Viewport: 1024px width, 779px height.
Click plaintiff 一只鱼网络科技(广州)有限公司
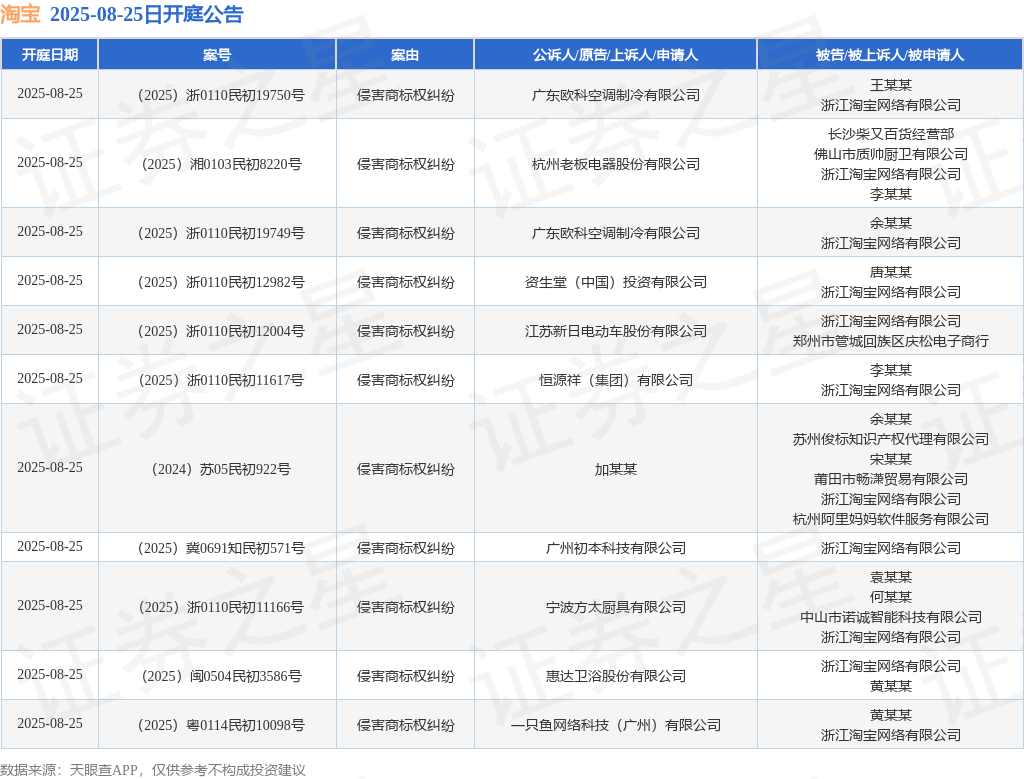[615, 725]
